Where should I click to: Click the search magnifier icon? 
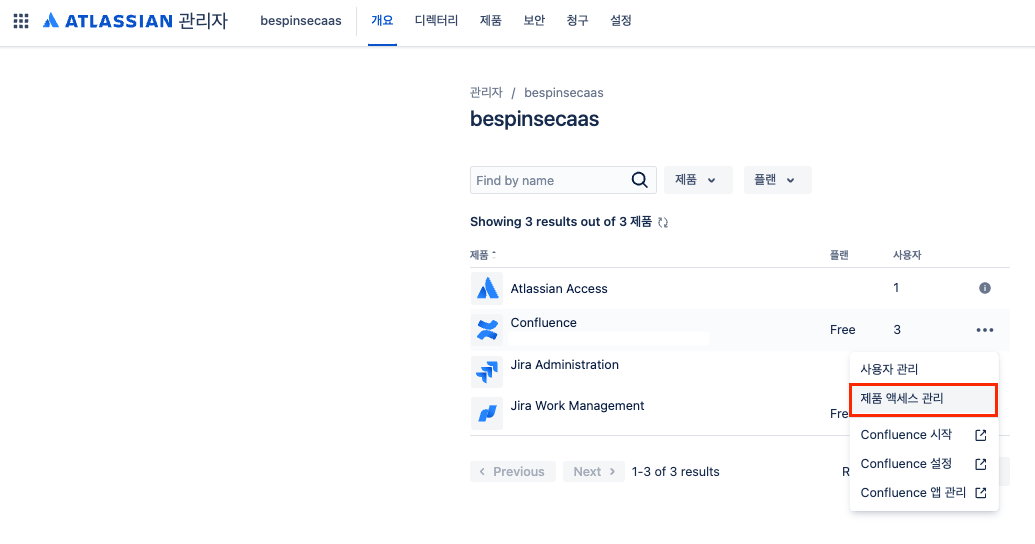(x=640, y=180)
